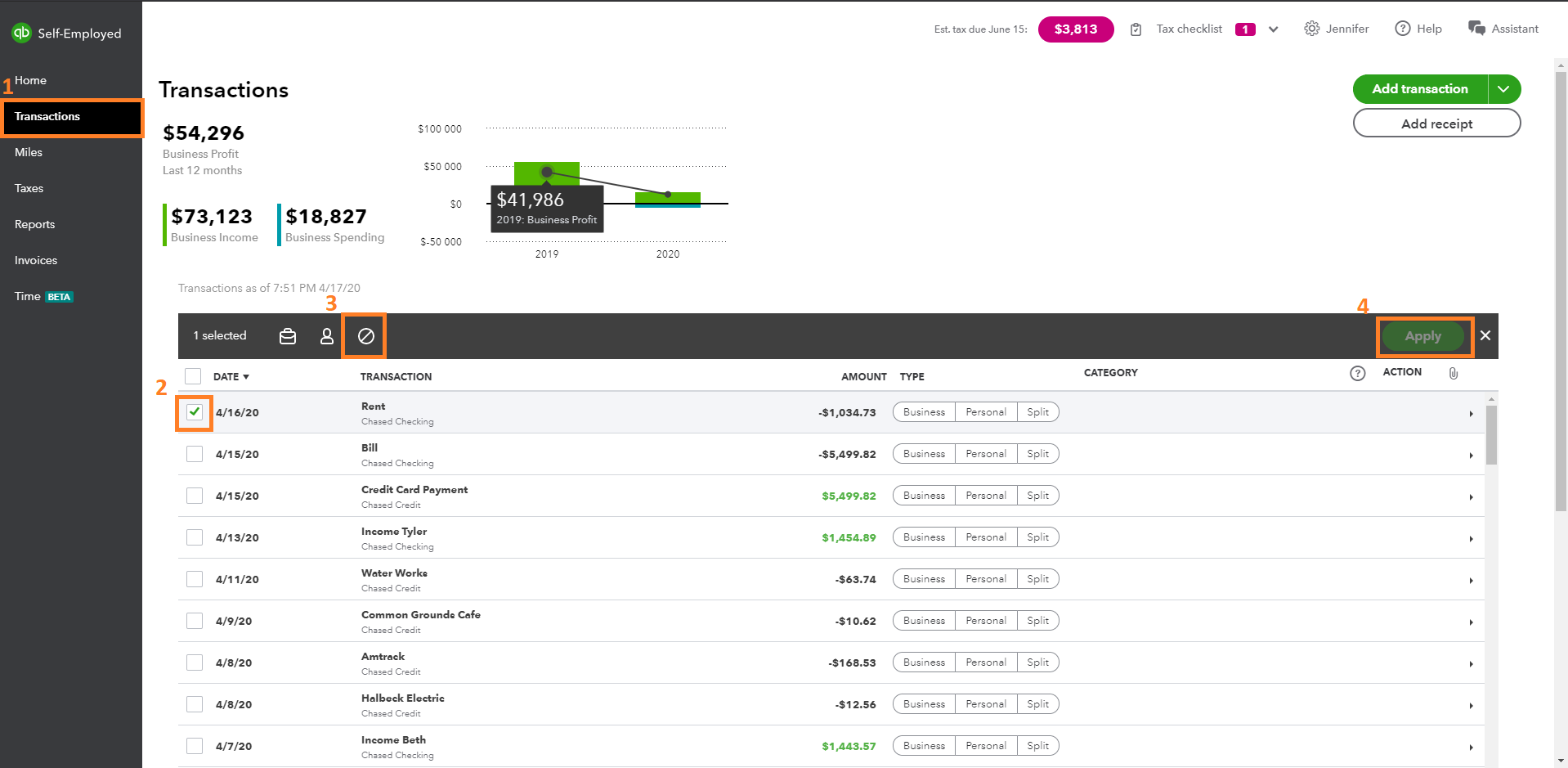Open Transactions in sidebar
Screen dimensions: 1568x768
pos(71,116)
